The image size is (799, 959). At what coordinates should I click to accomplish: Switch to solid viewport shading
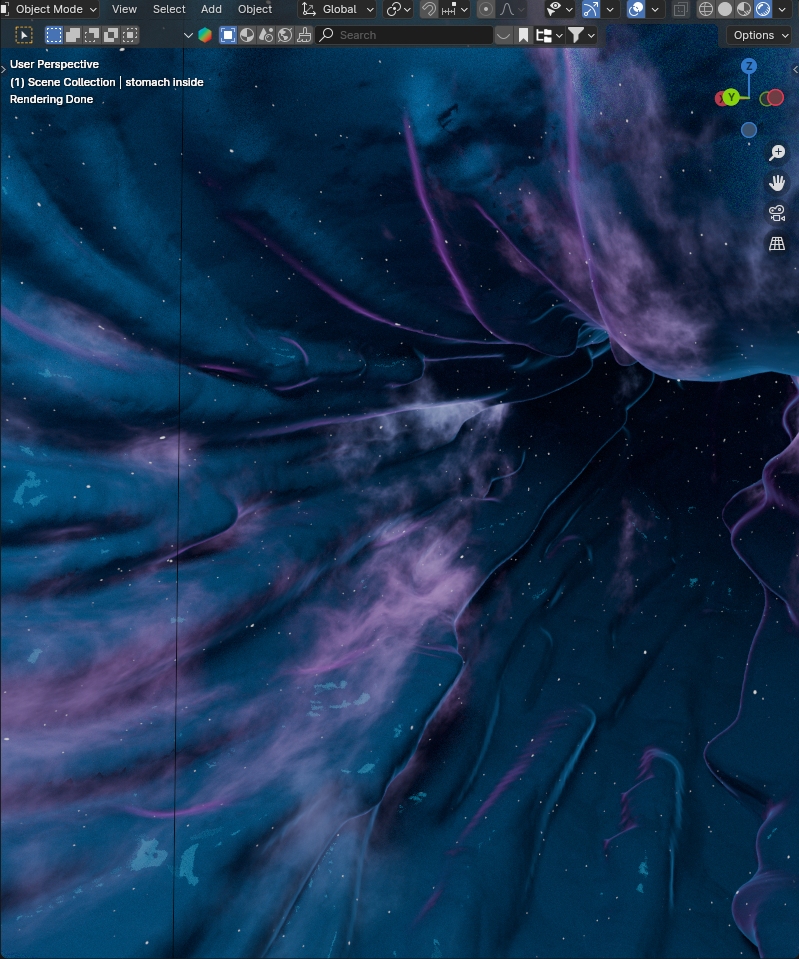(725, 9)
